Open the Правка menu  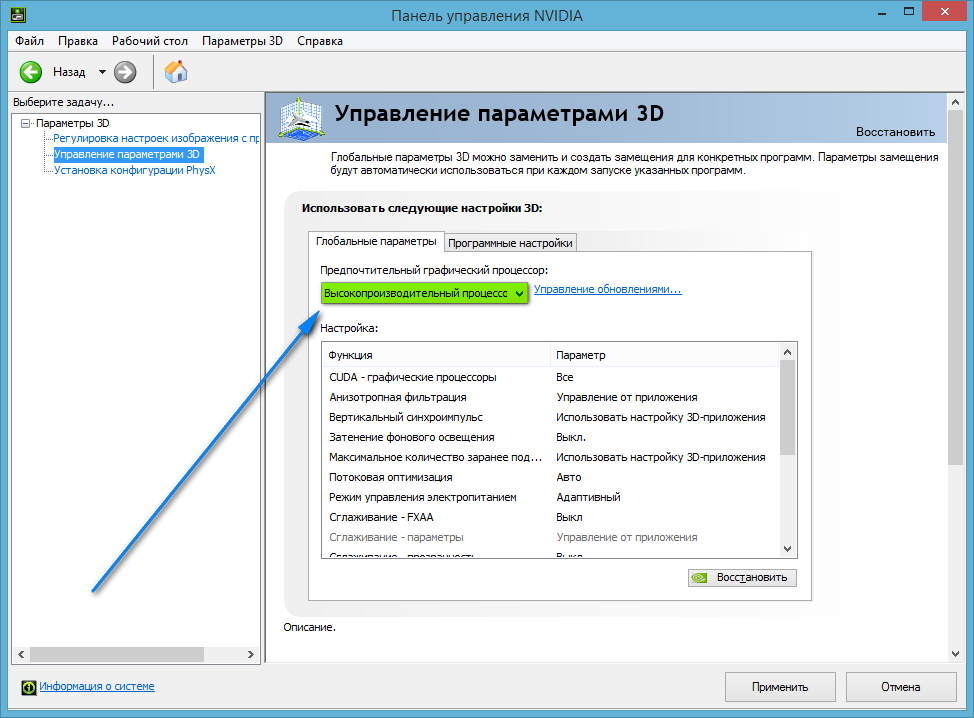click(x=78, y=41)
